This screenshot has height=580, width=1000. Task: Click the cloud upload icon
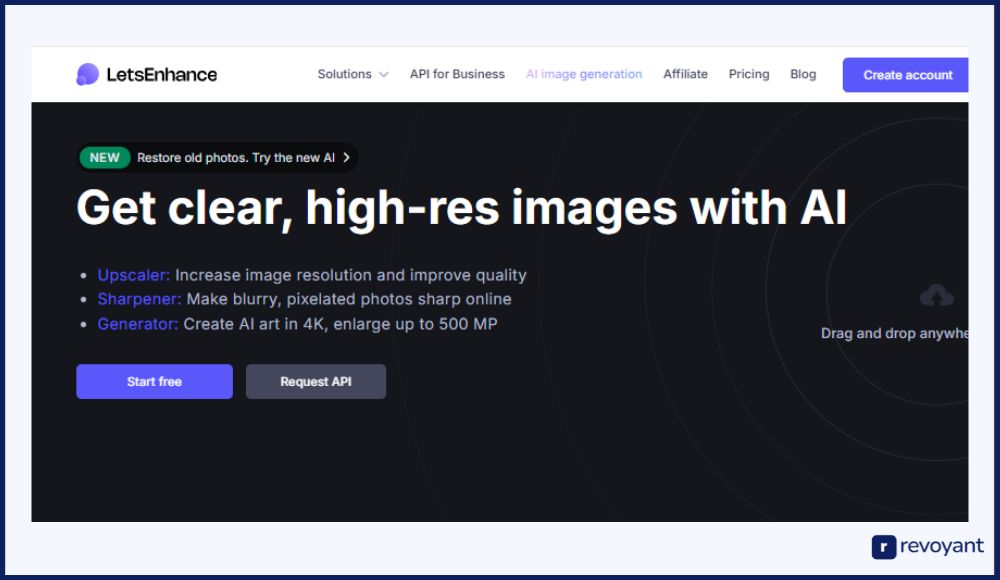936,295
